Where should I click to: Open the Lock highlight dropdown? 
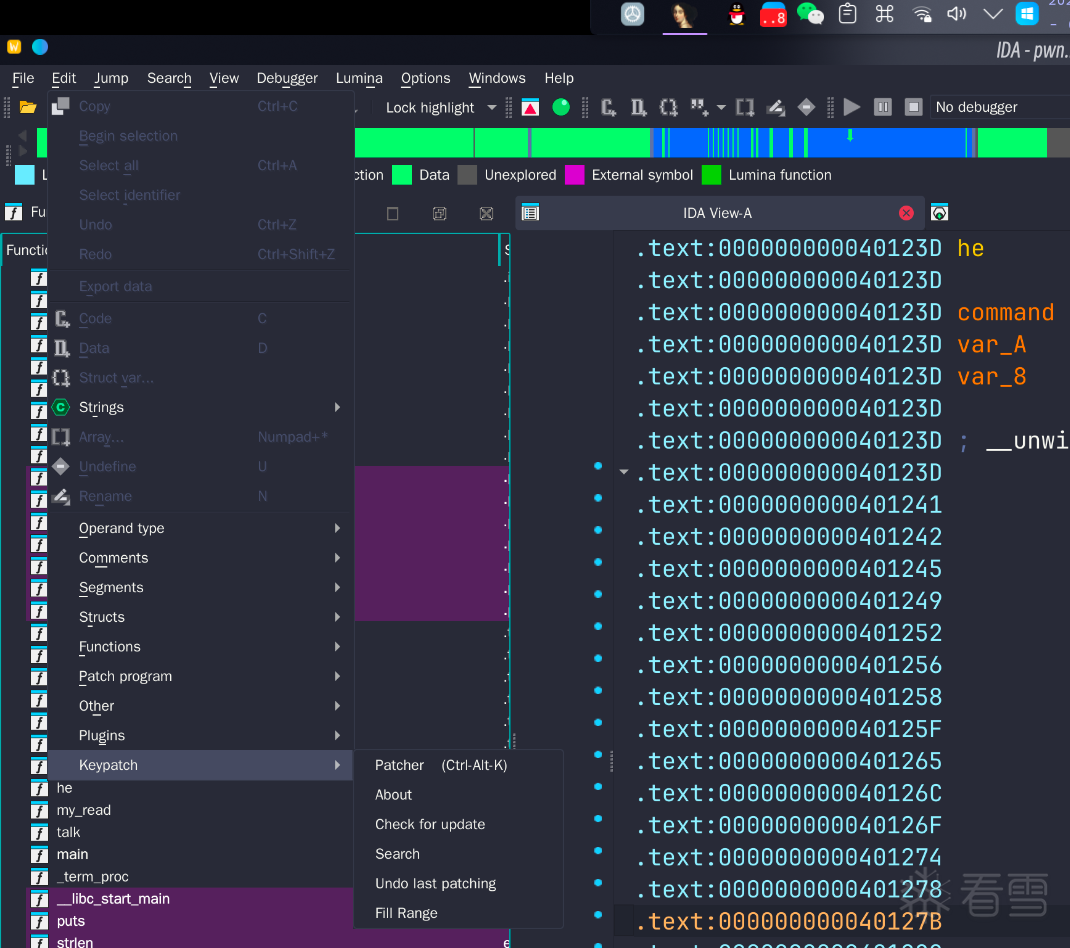point(491,107)
